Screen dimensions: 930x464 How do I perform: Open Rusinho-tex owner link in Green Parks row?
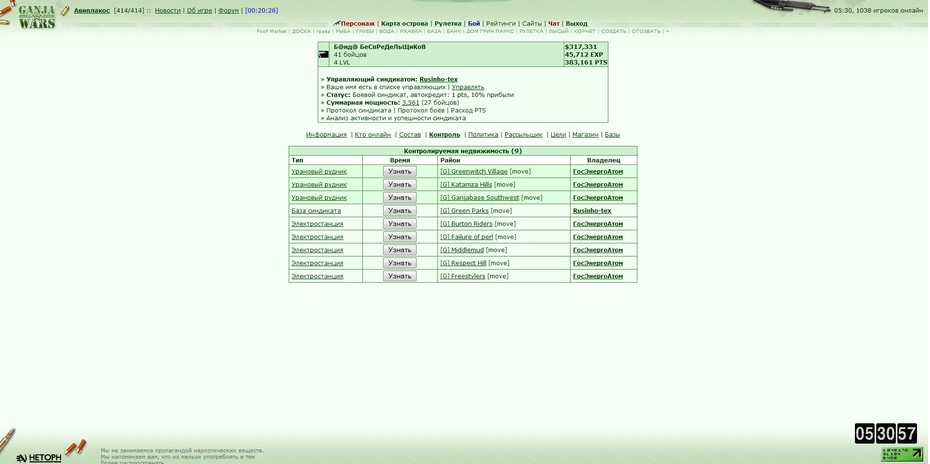(592, 211)
